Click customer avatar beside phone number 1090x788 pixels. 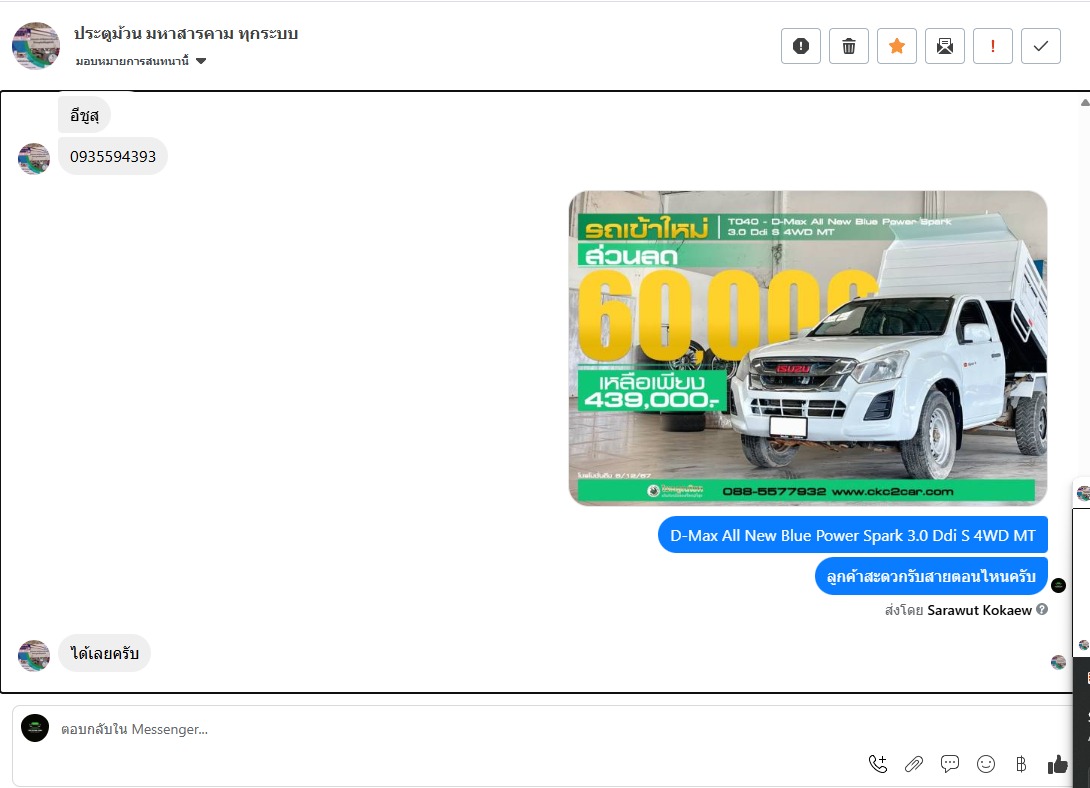pyautogui.click(x=34, y=159)
